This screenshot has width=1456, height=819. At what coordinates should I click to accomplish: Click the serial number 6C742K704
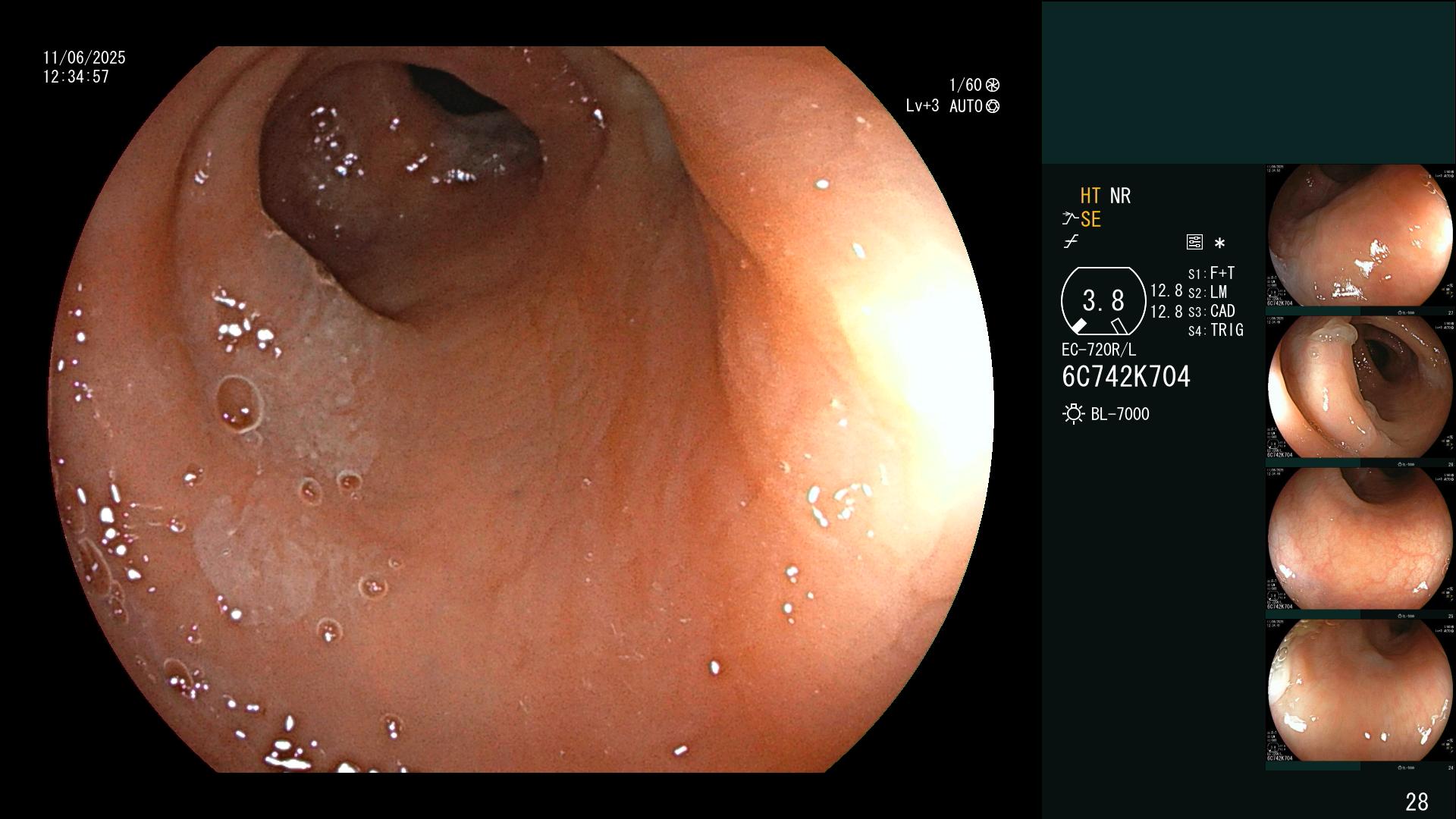1126,376
